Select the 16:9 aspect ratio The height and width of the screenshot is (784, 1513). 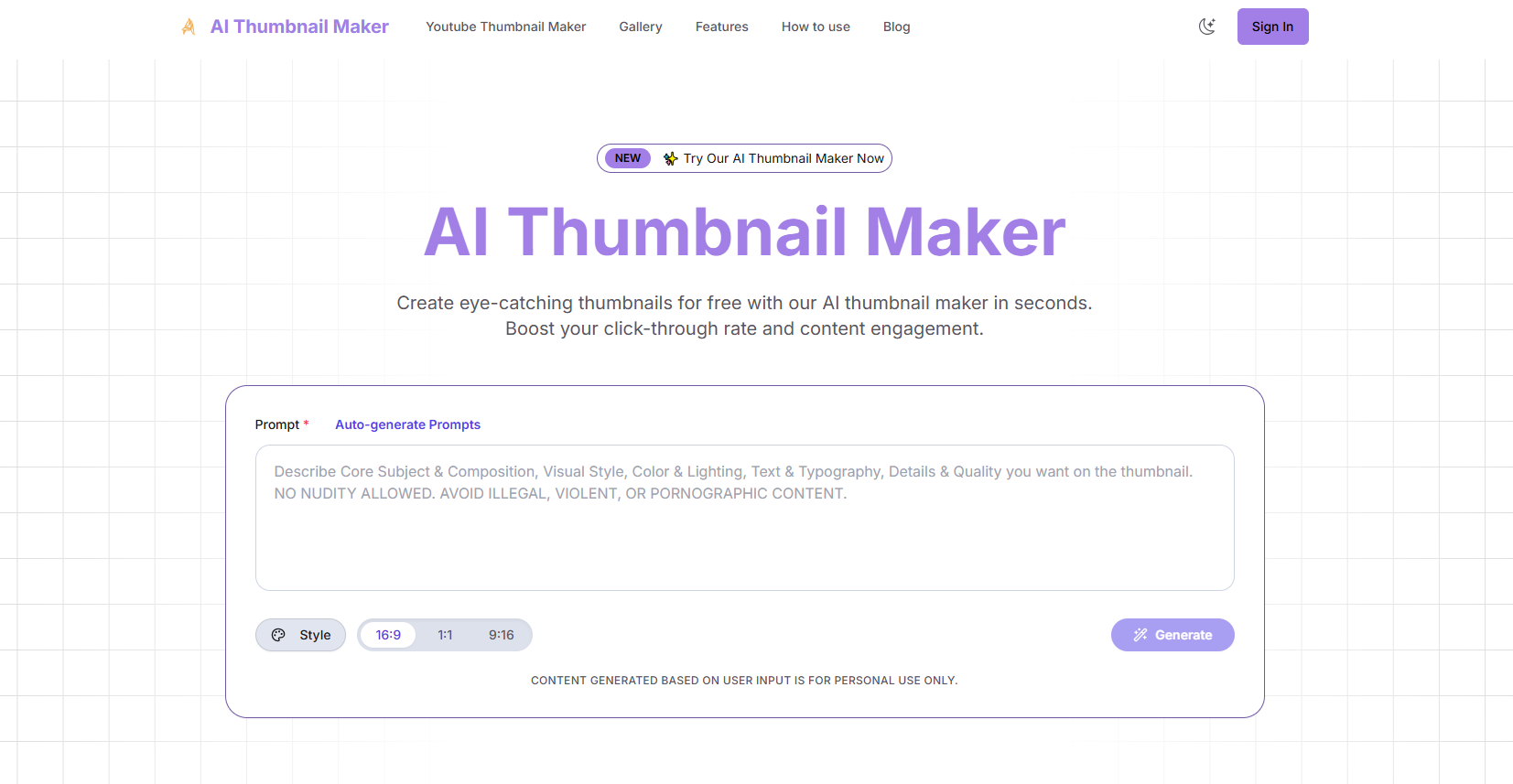(x=388, y=635)
